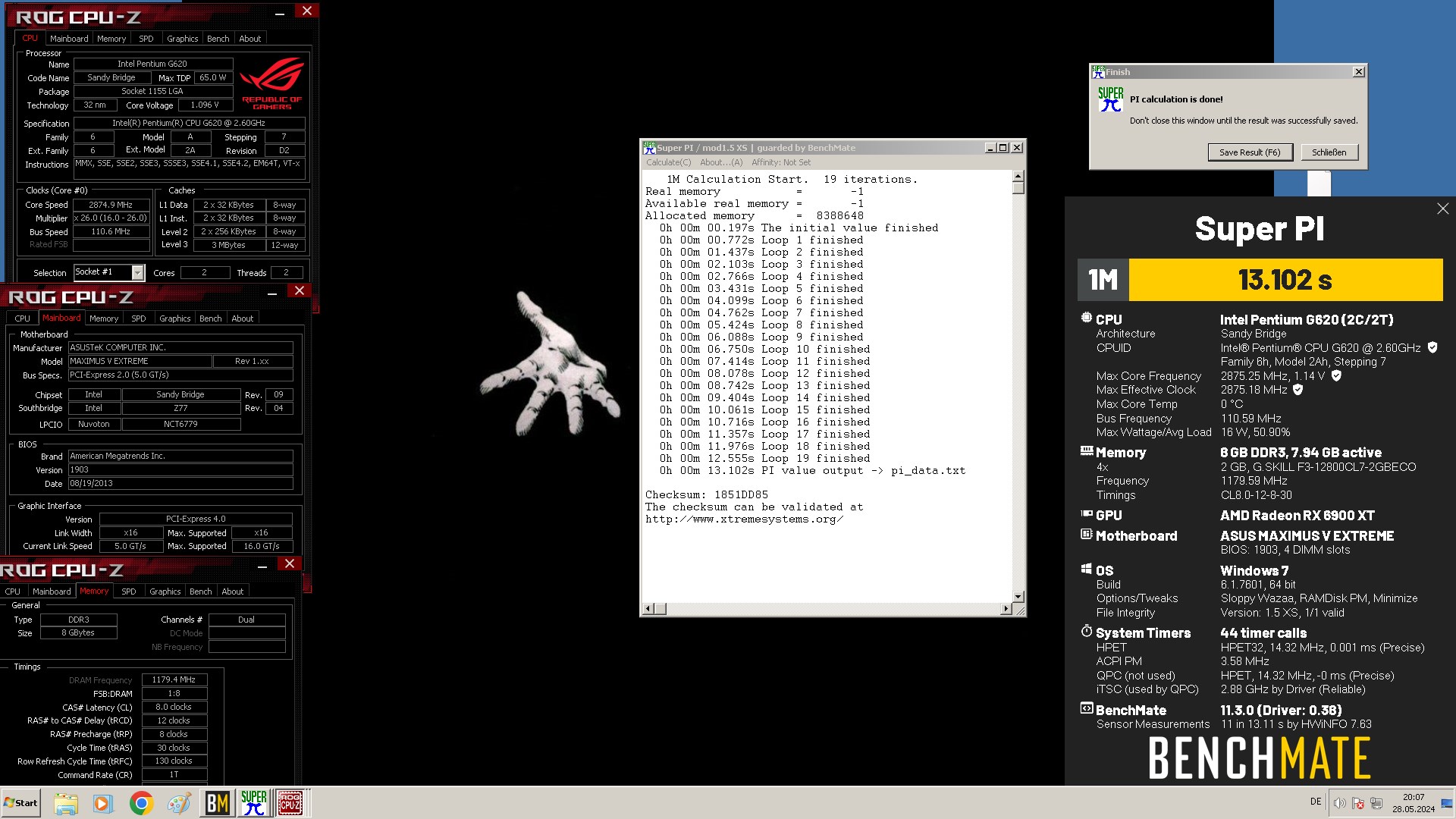Open Paint from the taskbar
Image resolution: width=1456 pixels, height=819 pixels.
pyautogui.click(x=179, y=803)
